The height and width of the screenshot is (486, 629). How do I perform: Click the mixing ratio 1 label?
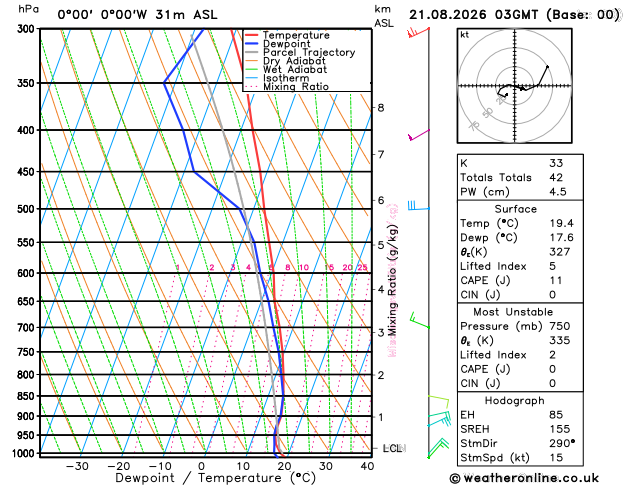[x=178, y=267]
